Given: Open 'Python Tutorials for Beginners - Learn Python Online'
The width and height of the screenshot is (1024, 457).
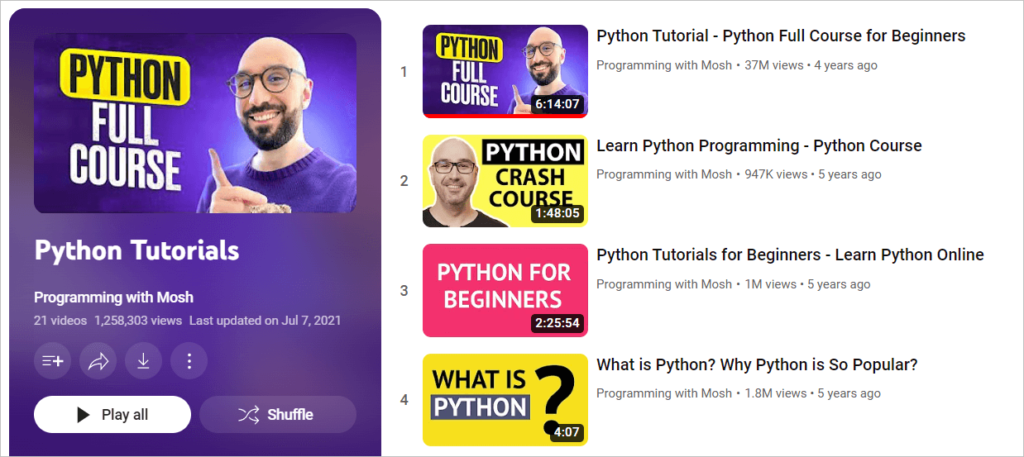Looking at the screenshot, I should point(789,255).
